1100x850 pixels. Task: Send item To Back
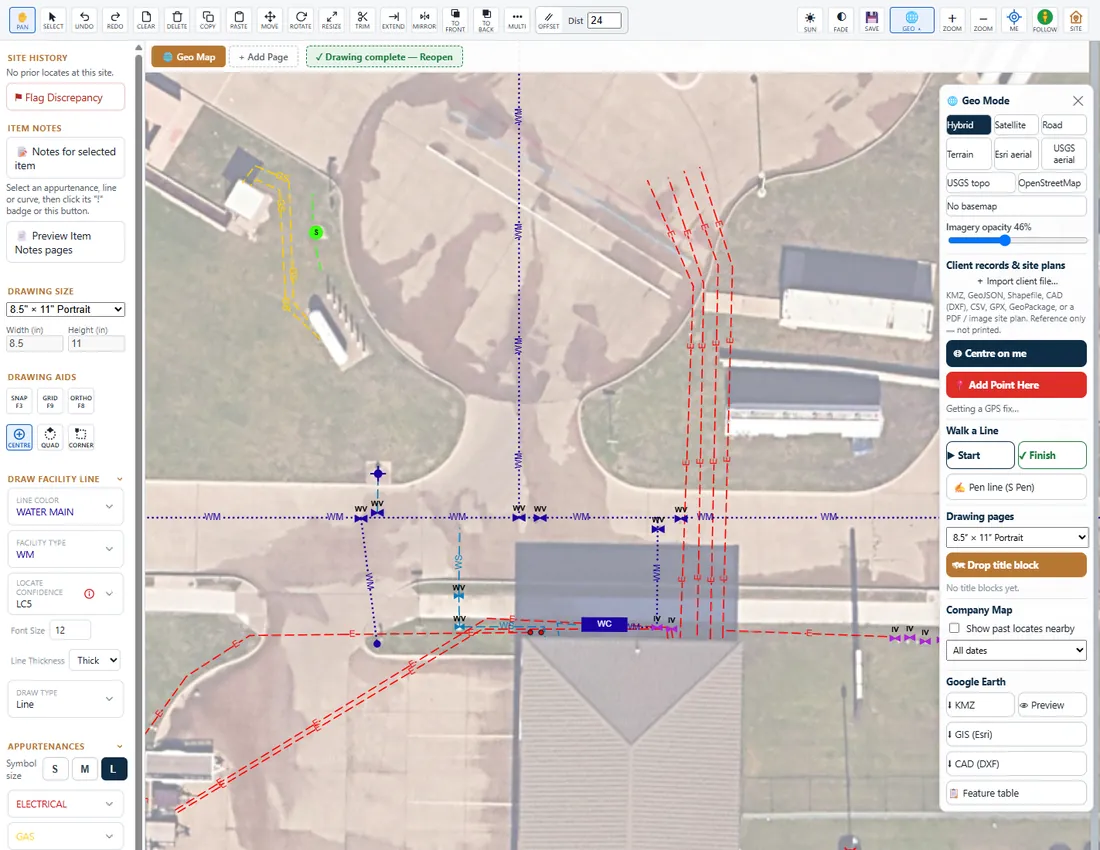point(486,20)
